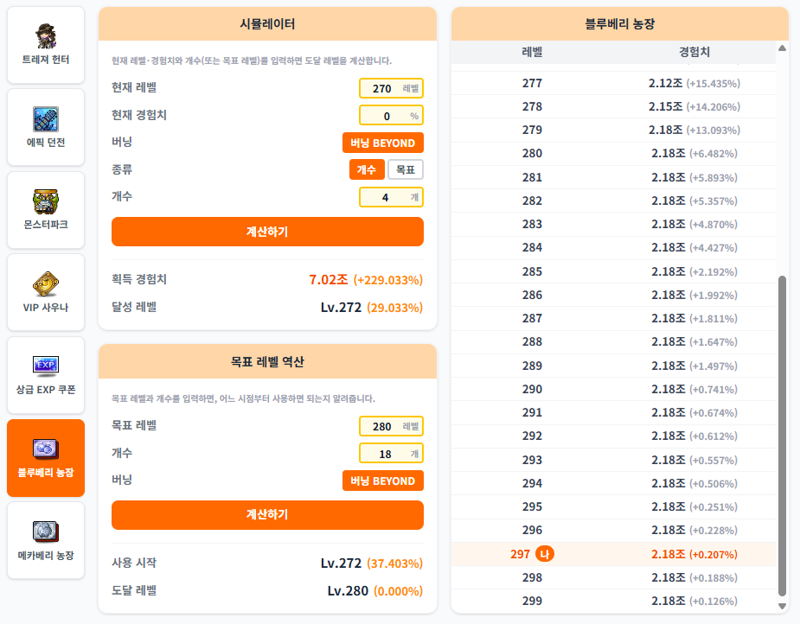Select the level 281 row
This screenshot has width=800, height=624.
click(613, 178)
